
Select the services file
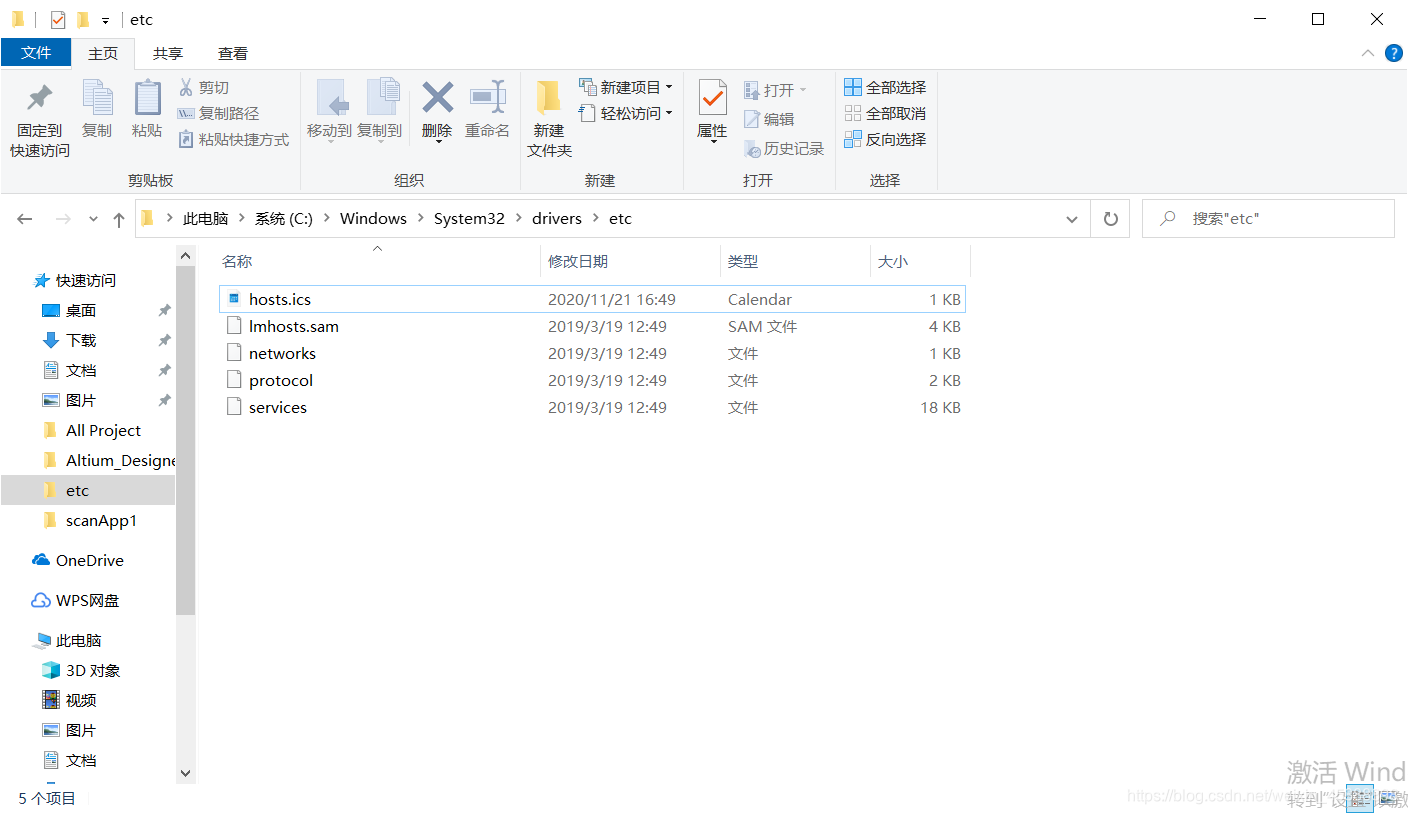click(592, 407)
